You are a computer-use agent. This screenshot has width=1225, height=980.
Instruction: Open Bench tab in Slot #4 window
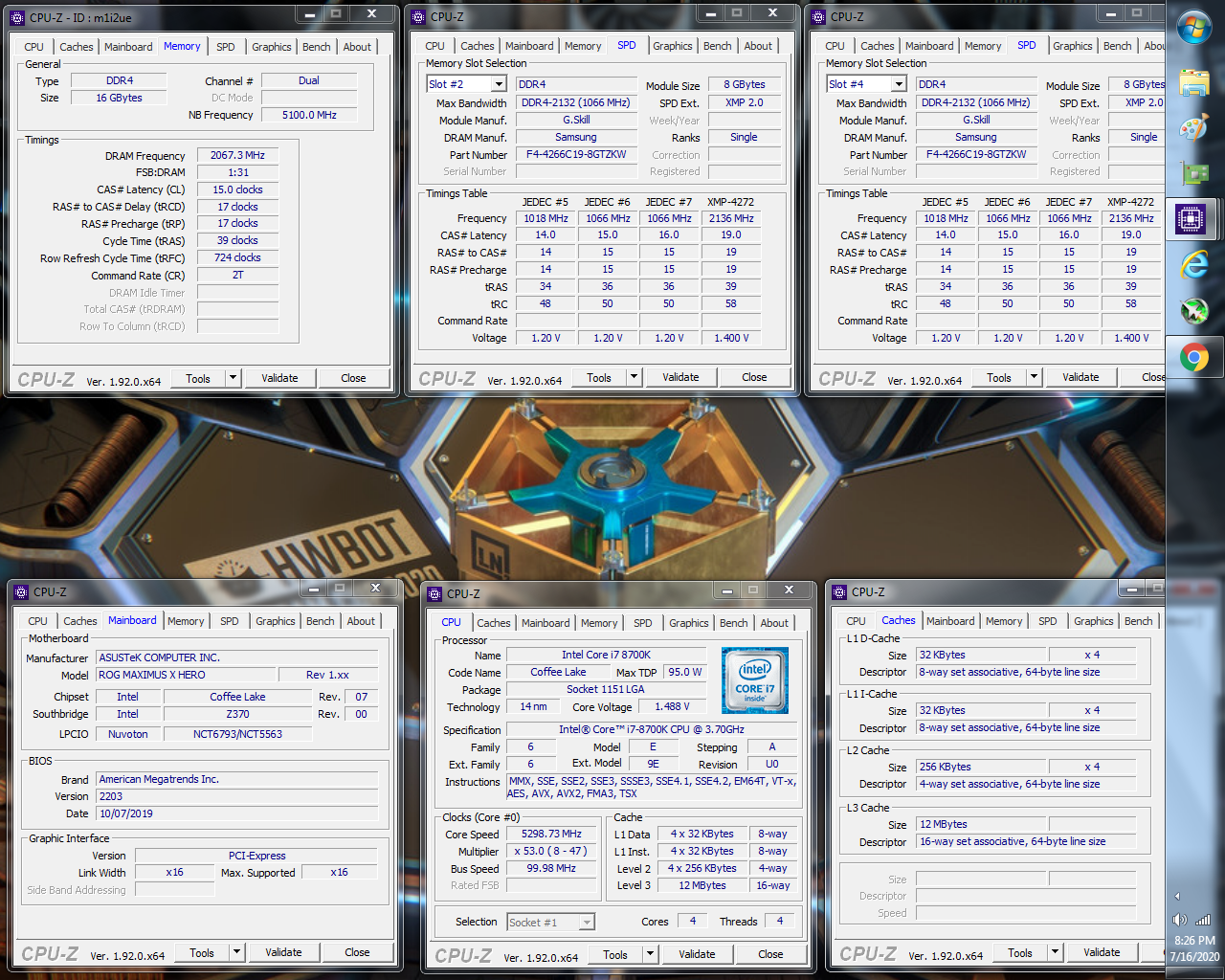(x=1118, y=46)
